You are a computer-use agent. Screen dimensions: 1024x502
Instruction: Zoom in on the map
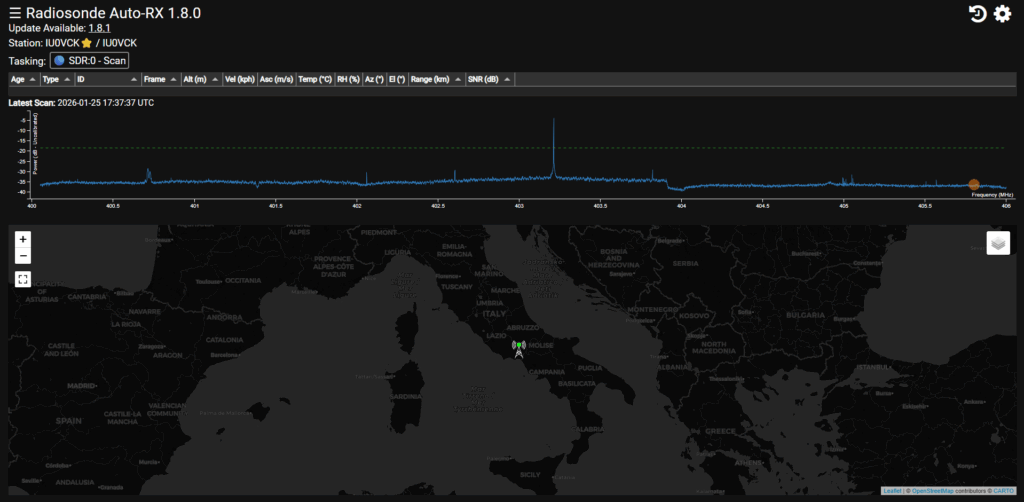tap(23, 239)
